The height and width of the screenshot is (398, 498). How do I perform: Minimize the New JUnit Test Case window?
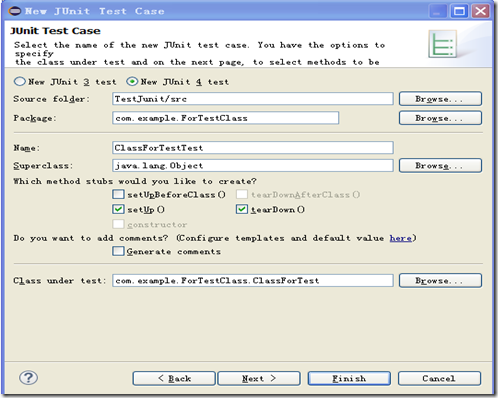click(438, 11)
